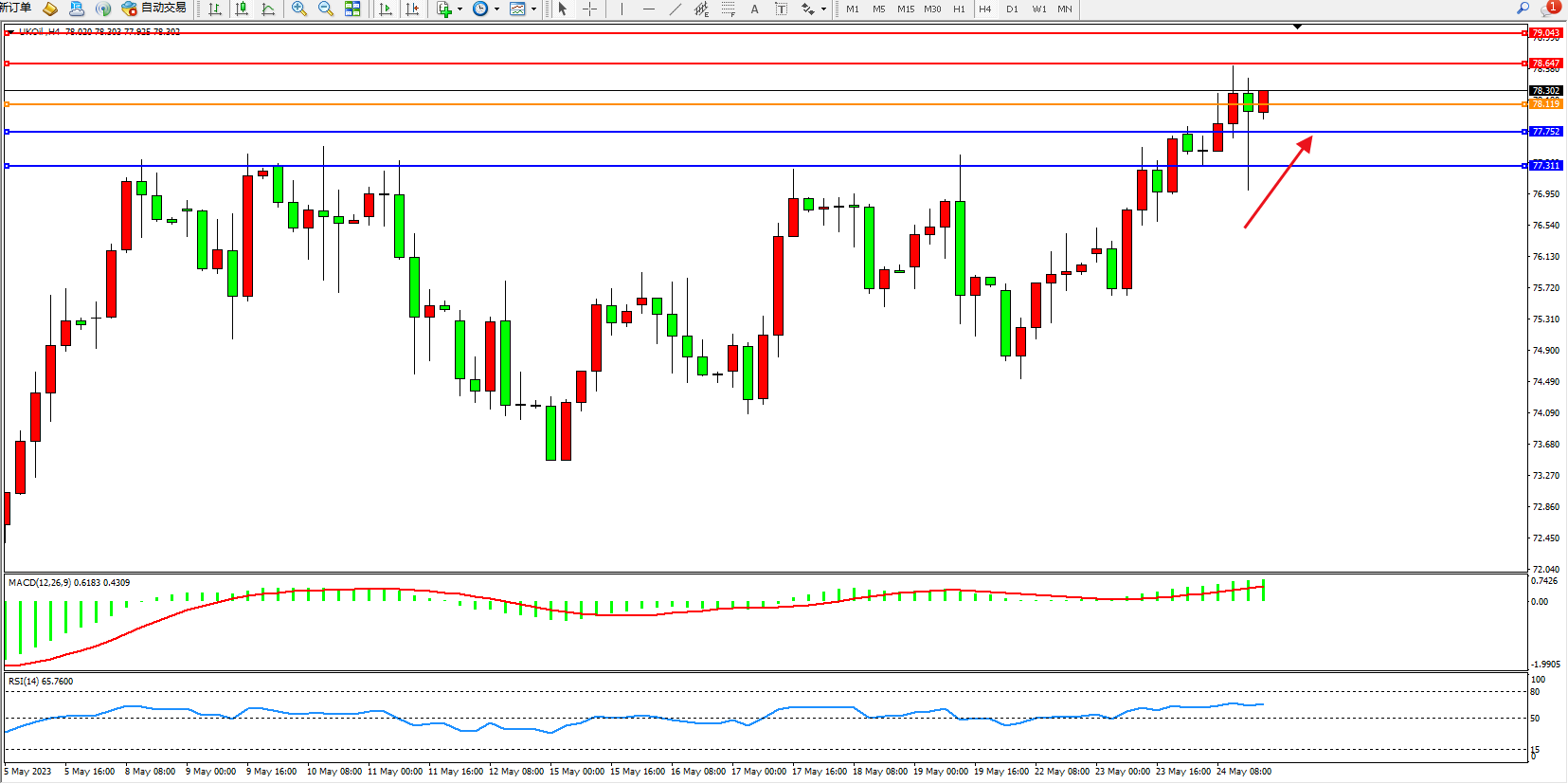Switch chart to candlestick display
The image size is (1568, 784).
click(x=242, y=9)
